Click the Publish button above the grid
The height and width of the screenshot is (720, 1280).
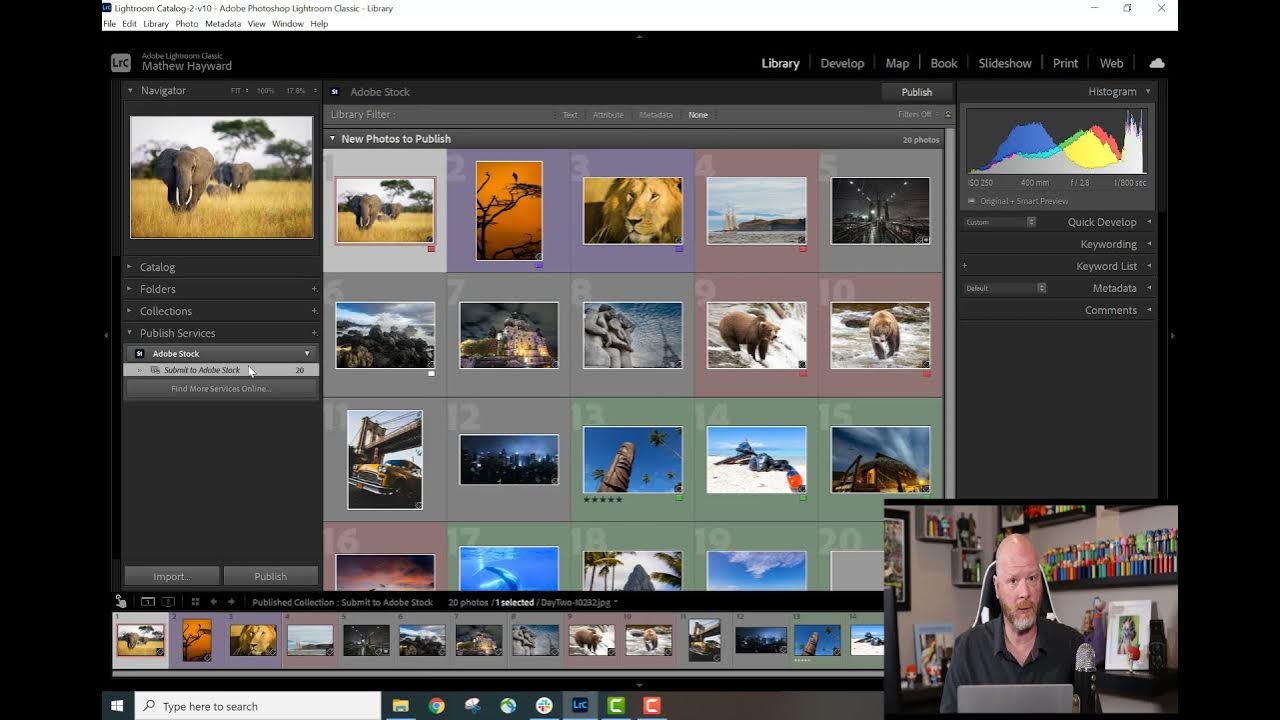pos(916,92)
